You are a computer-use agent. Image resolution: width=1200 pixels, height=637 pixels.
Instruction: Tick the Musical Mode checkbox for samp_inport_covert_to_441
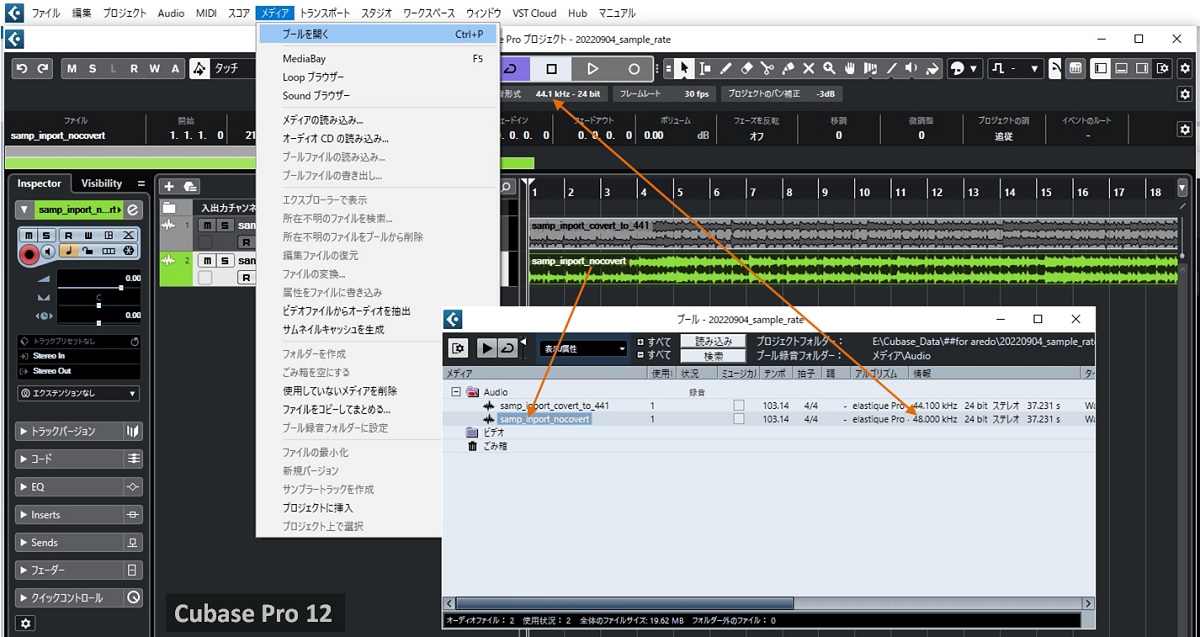click(x=739, y=405)
